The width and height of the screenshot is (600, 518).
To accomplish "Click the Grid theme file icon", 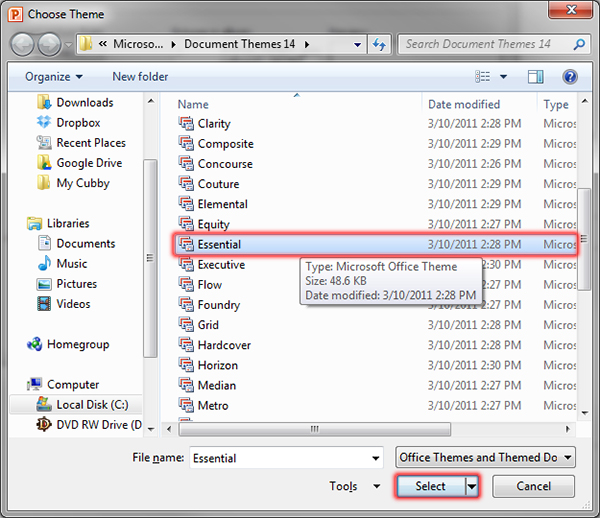I will [186, 325].
